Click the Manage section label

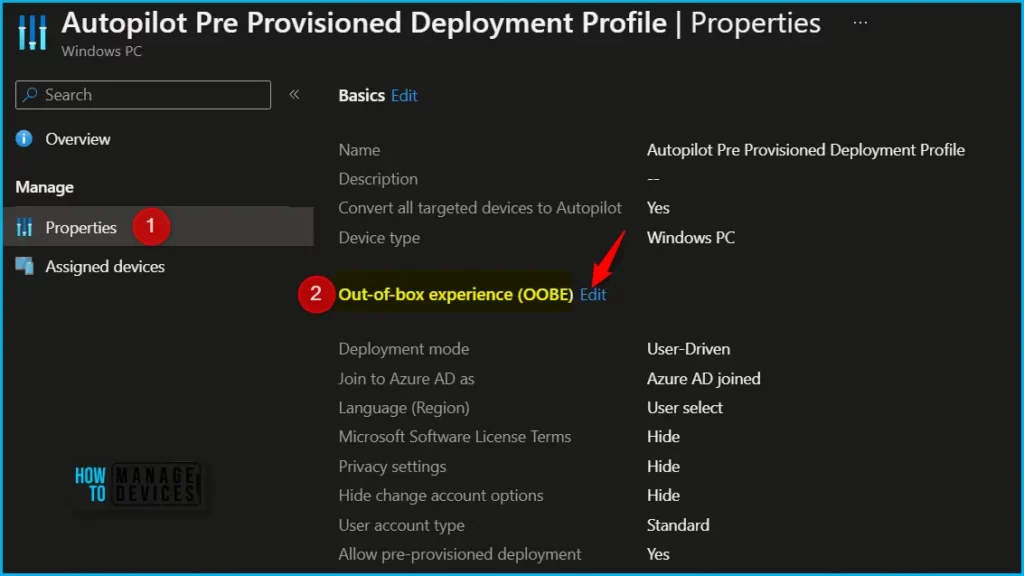tap(44, 187)
